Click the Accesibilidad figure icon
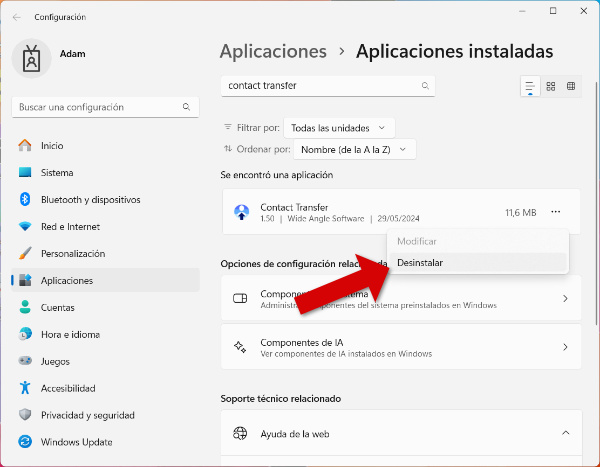Screen dimensions: 600x467 click(x=25, y=388)
